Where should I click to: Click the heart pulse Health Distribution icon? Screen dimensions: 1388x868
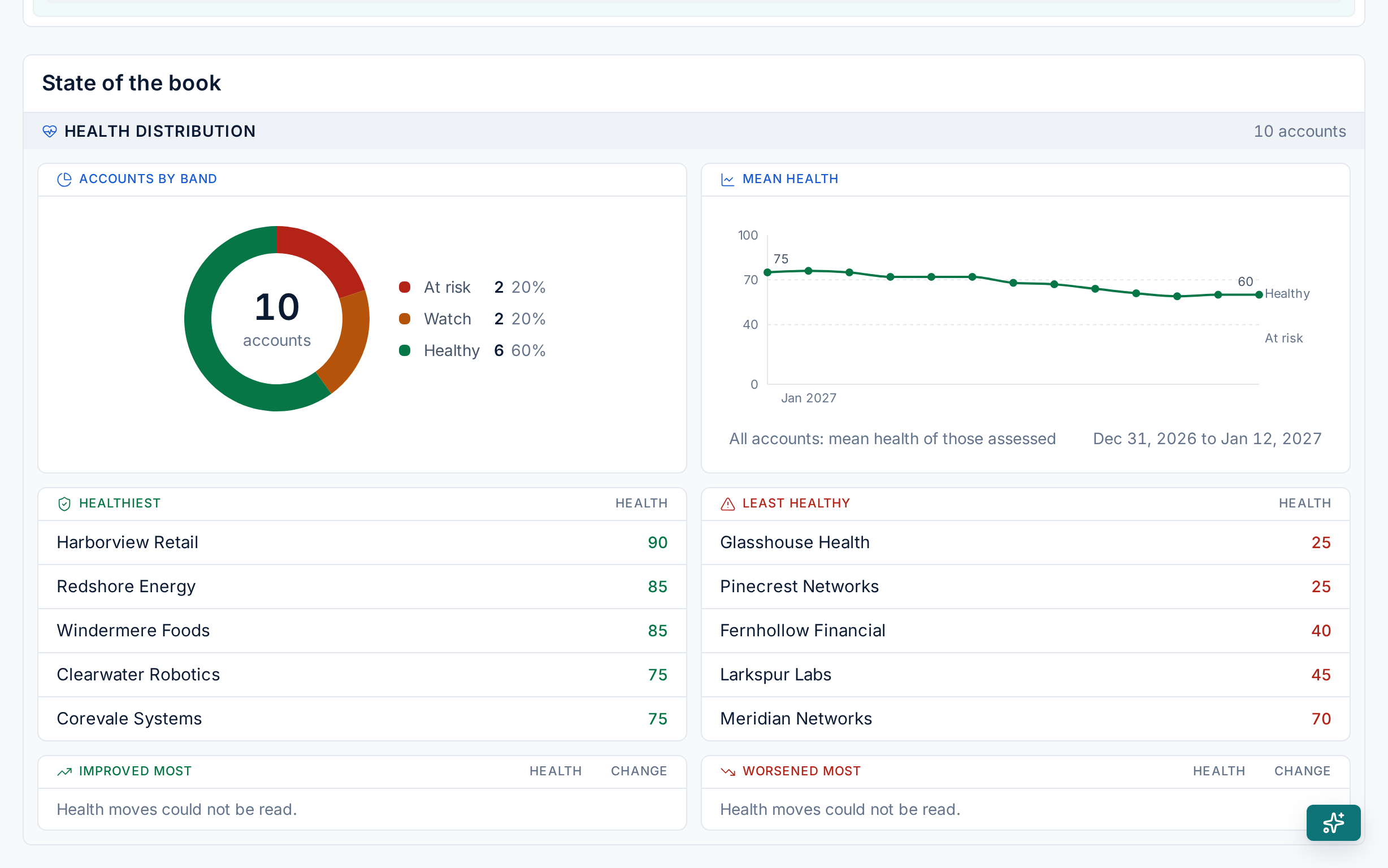click(49, 132)
